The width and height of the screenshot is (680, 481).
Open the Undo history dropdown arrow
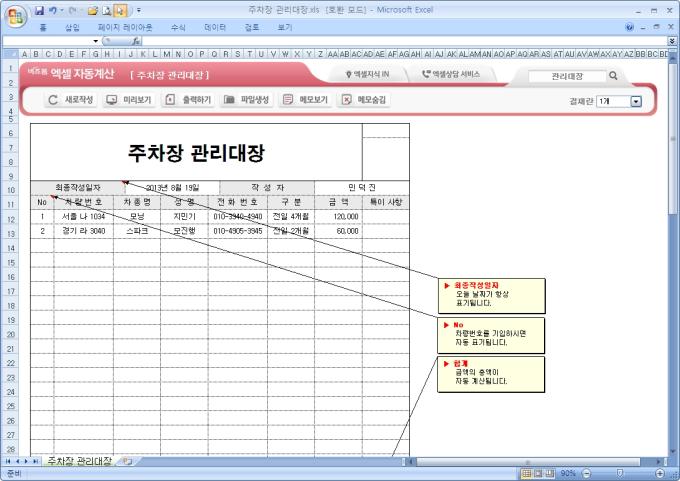pyautogui.click(x=61, y=10)
